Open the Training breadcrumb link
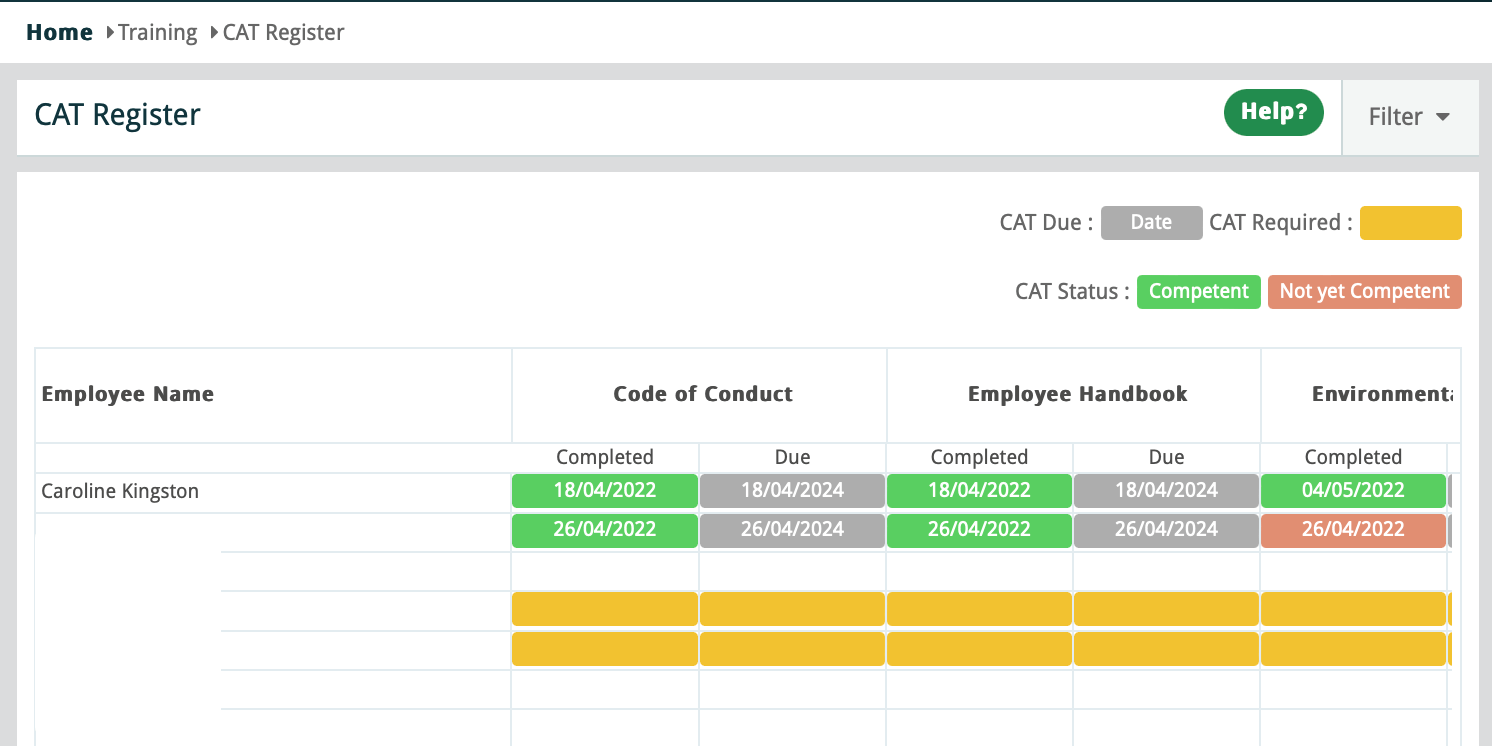1492x746 pixels. (x=157, y=32)
